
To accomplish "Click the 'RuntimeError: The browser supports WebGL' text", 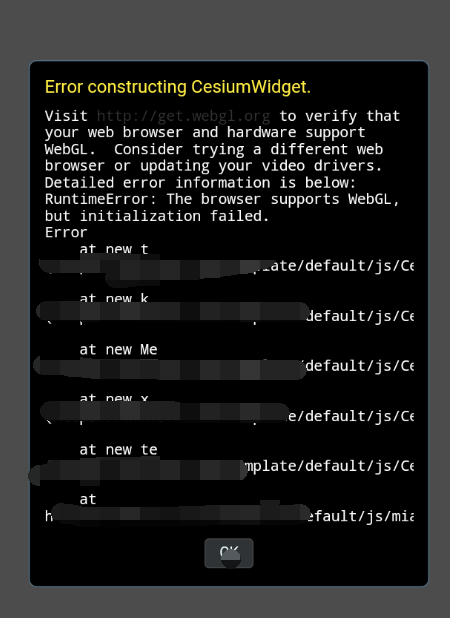I will coord(222,199).
